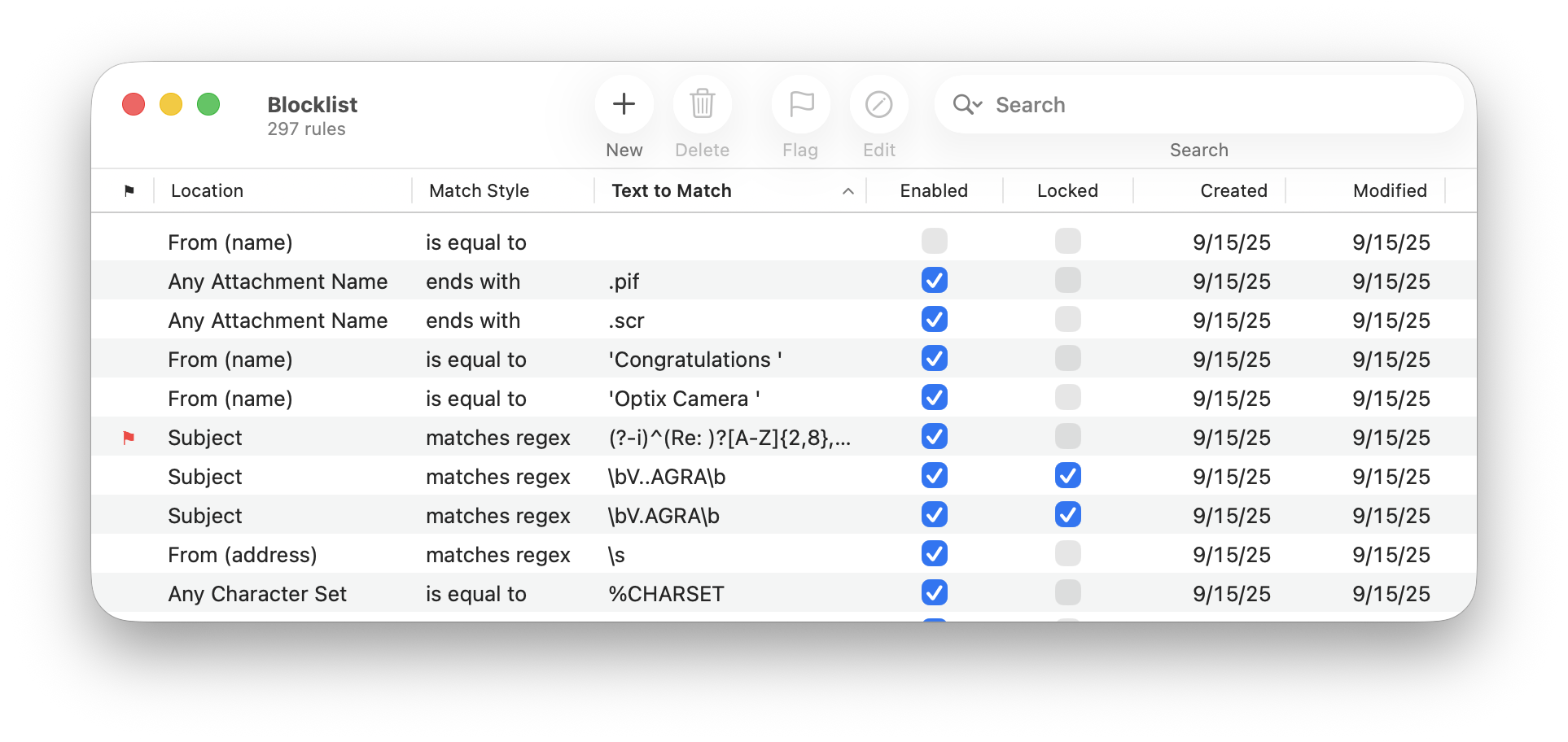
Task: Click the Flag toolbar icon
Action: (x=799, y=104)
